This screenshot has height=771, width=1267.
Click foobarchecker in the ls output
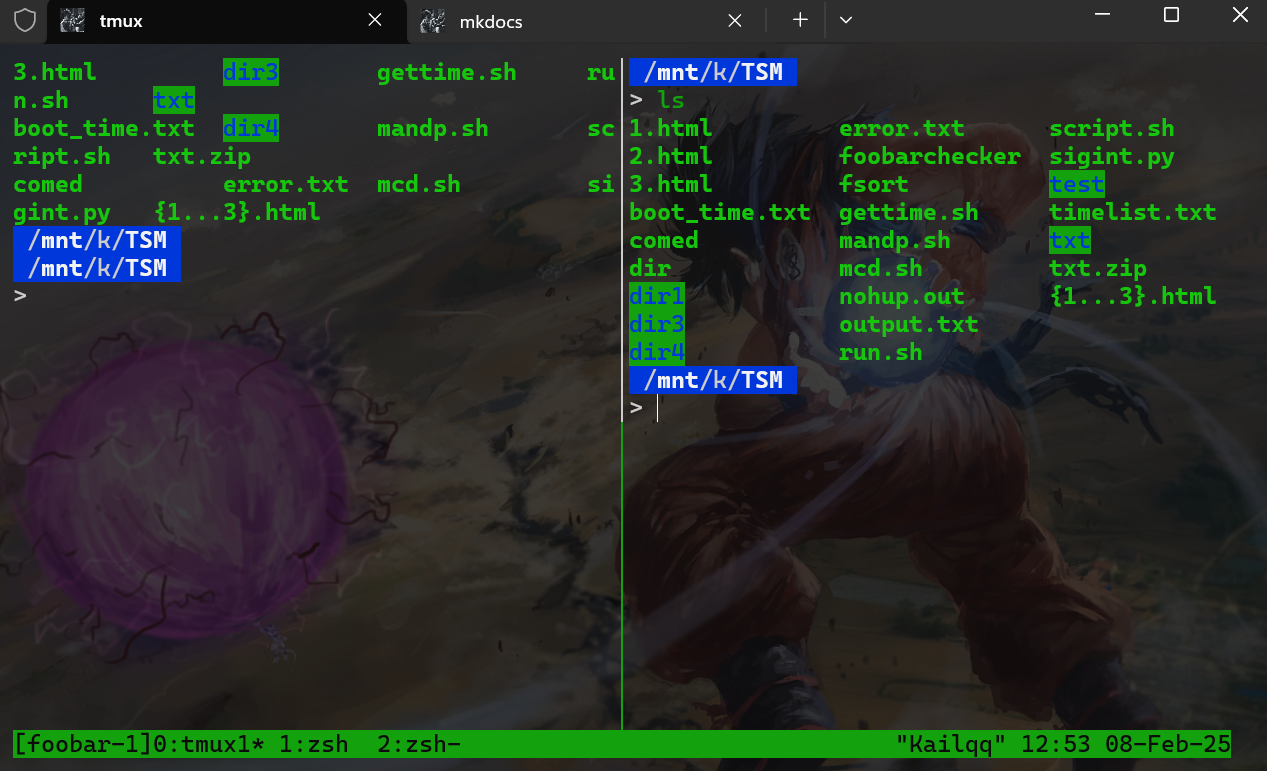click(x=929, y=156)
